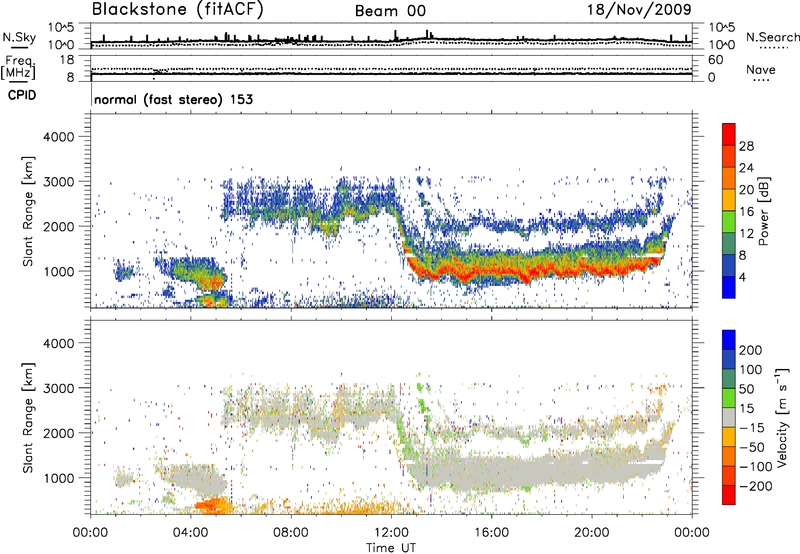Click the bright green segment of Velocity colorbar
Screen dimensions: 800x554
729,398
